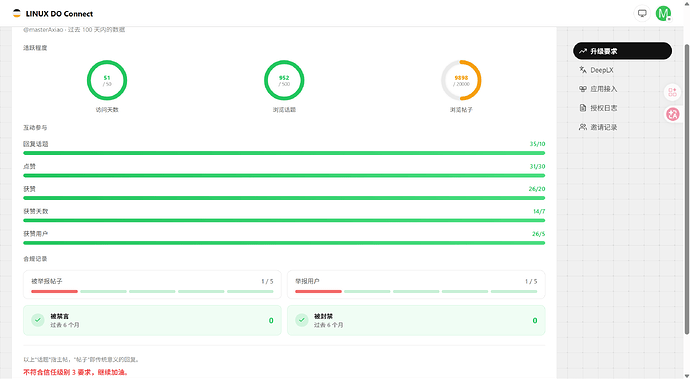Click the 被举报帖子 1/5 card
Image resolution: width=690 pixels, height=379 pixels.
click(152, 285)
